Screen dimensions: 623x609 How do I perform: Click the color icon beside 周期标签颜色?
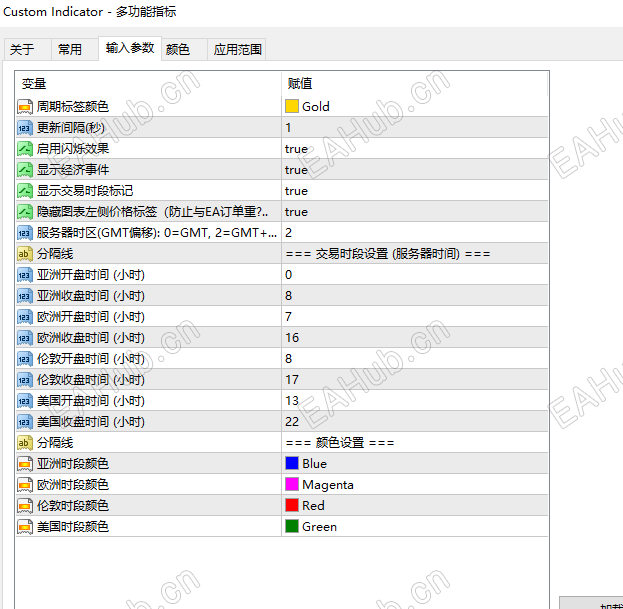point(25,106)
